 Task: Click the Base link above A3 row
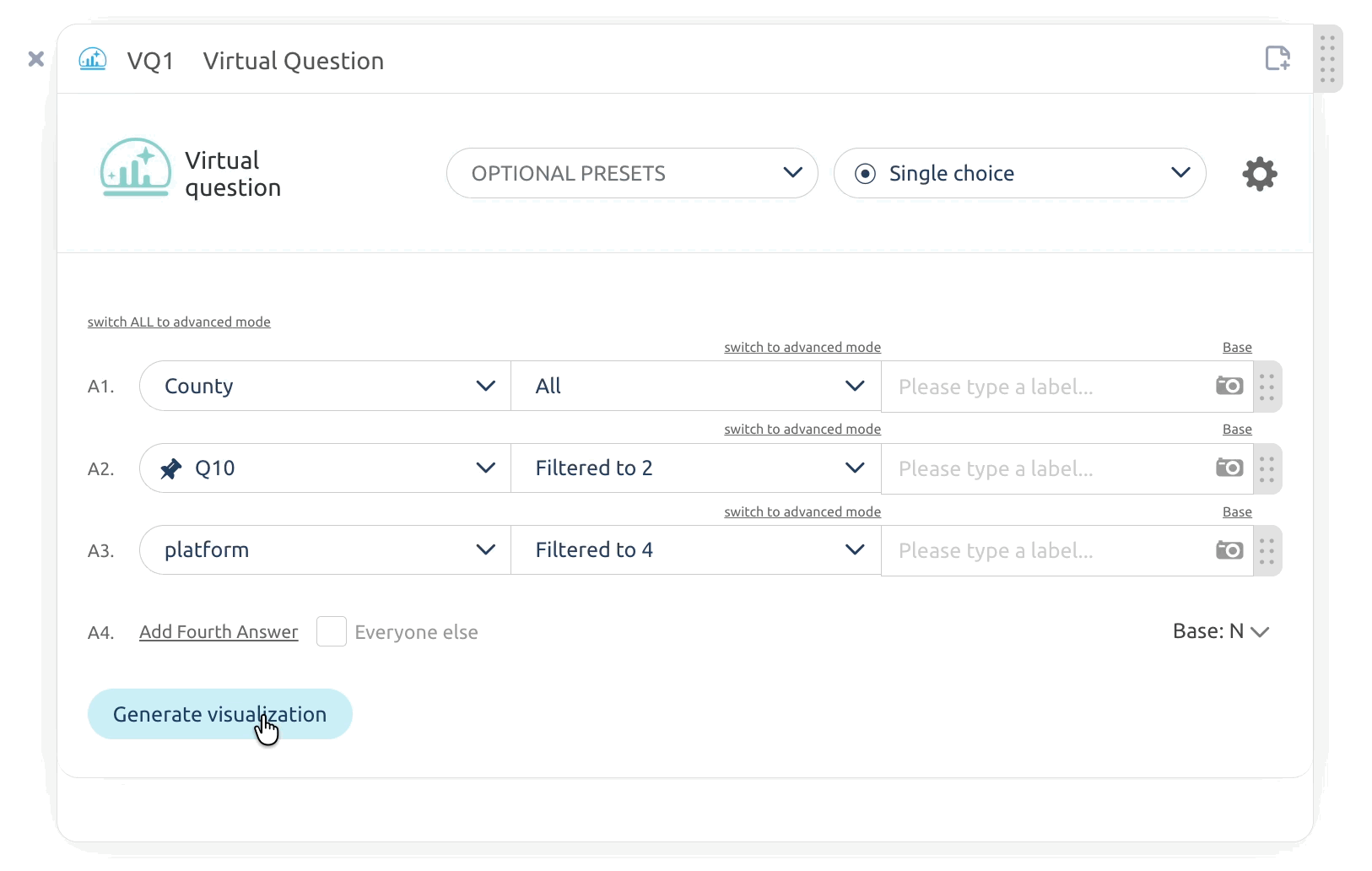(x=1237, y=511)
